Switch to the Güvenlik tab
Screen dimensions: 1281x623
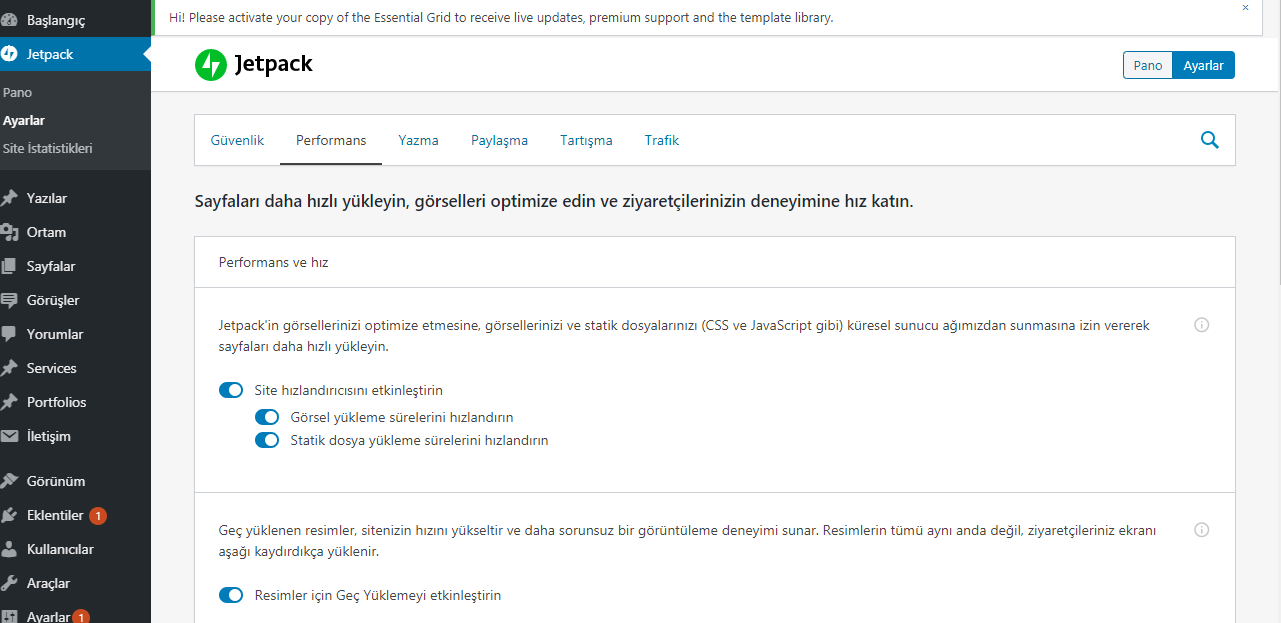pos(237,140)
